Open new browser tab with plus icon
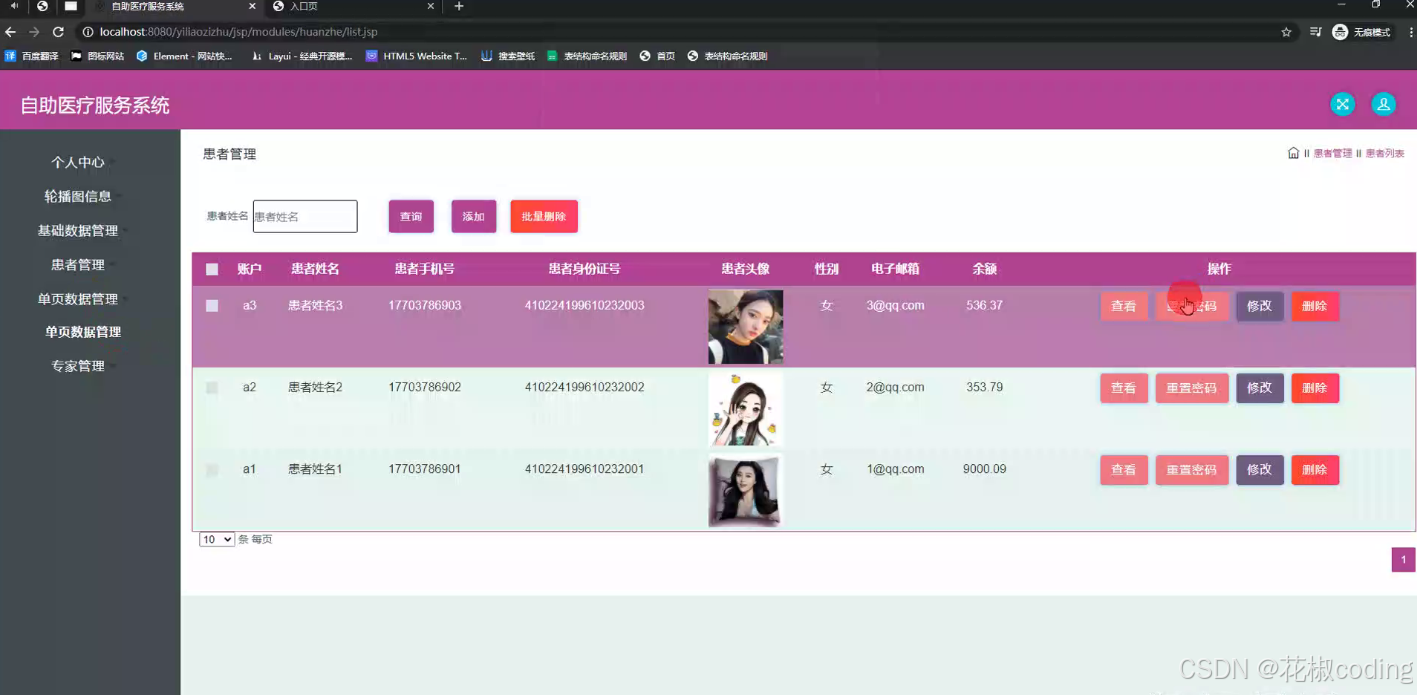Image resolution: width=1417 pixels, height=695 pixels. point(459,6)
